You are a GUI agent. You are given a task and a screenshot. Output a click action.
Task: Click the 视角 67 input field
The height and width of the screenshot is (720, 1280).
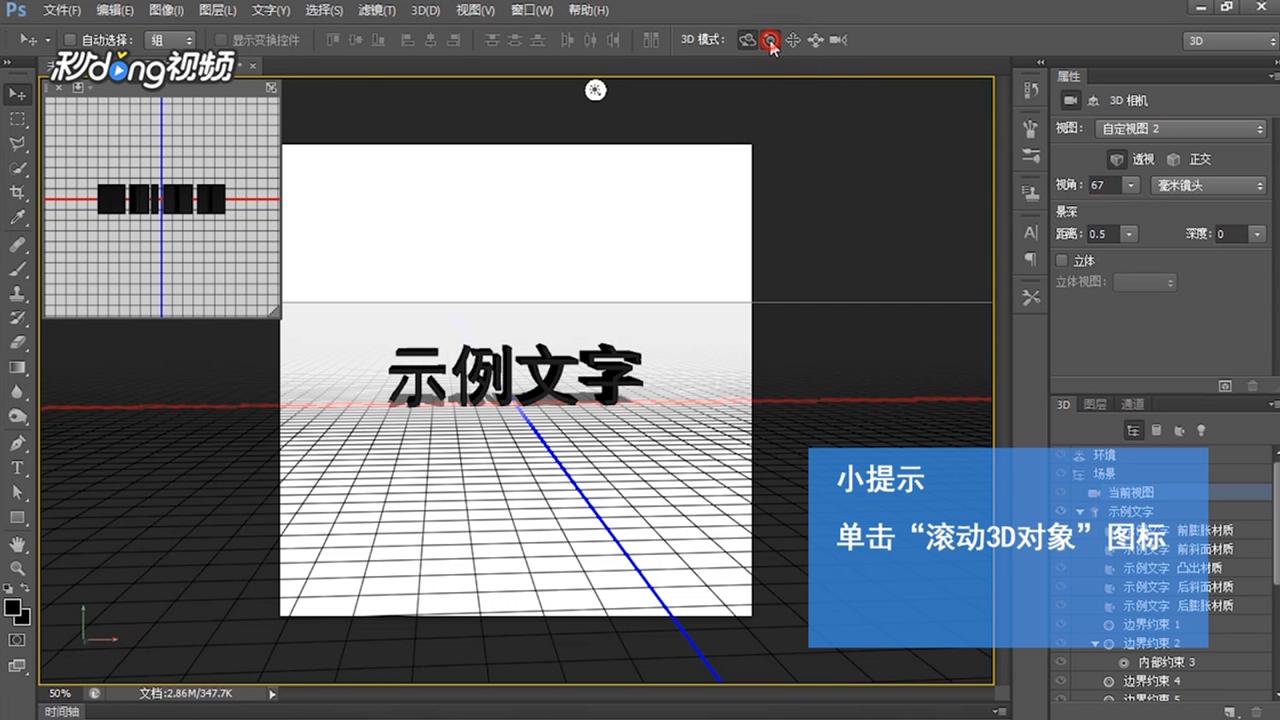tap(1105, 185)
